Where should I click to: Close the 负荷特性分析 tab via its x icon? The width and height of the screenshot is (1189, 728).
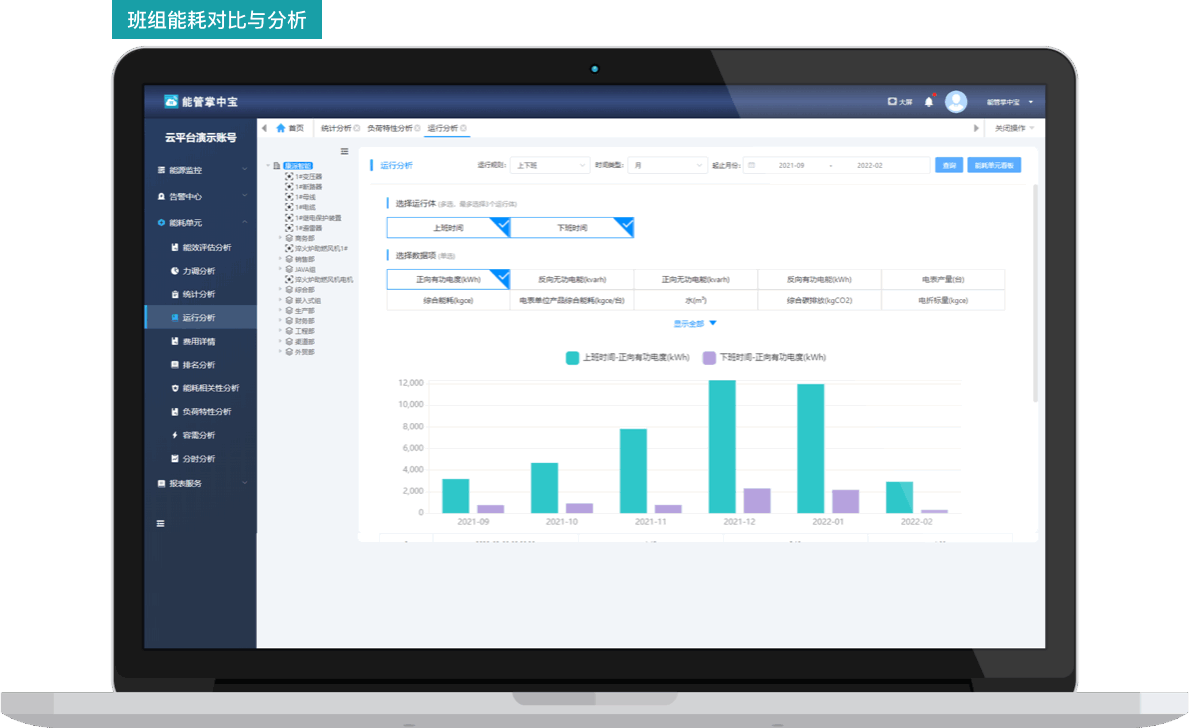tap(417, 128)
